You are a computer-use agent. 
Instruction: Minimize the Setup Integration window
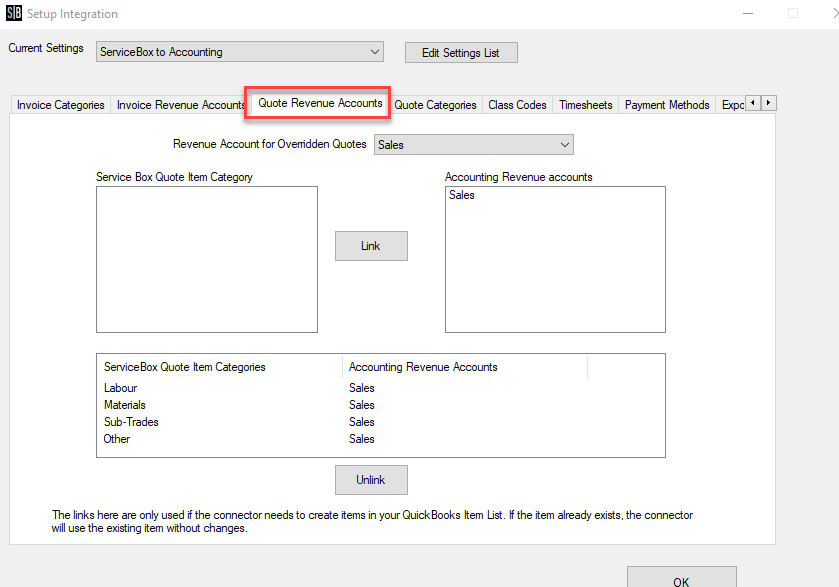(x=748, y=13)
